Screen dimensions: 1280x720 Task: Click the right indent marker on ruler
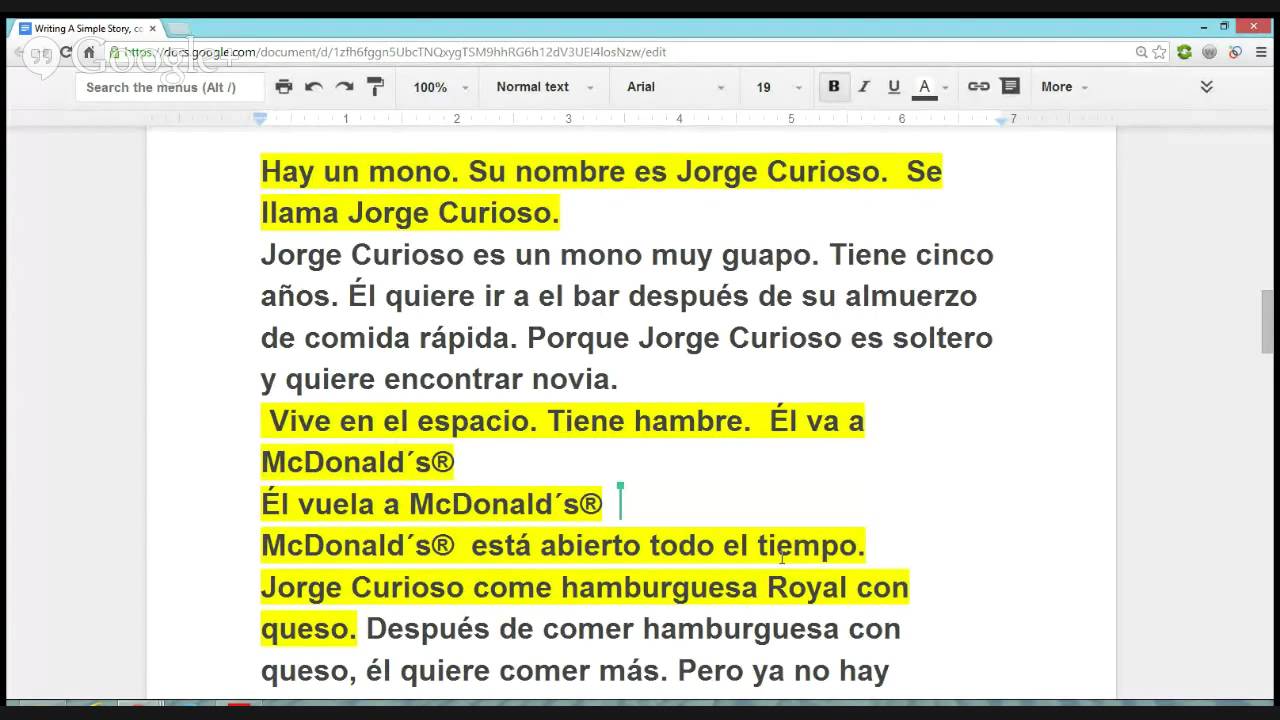click(1001, 120)
